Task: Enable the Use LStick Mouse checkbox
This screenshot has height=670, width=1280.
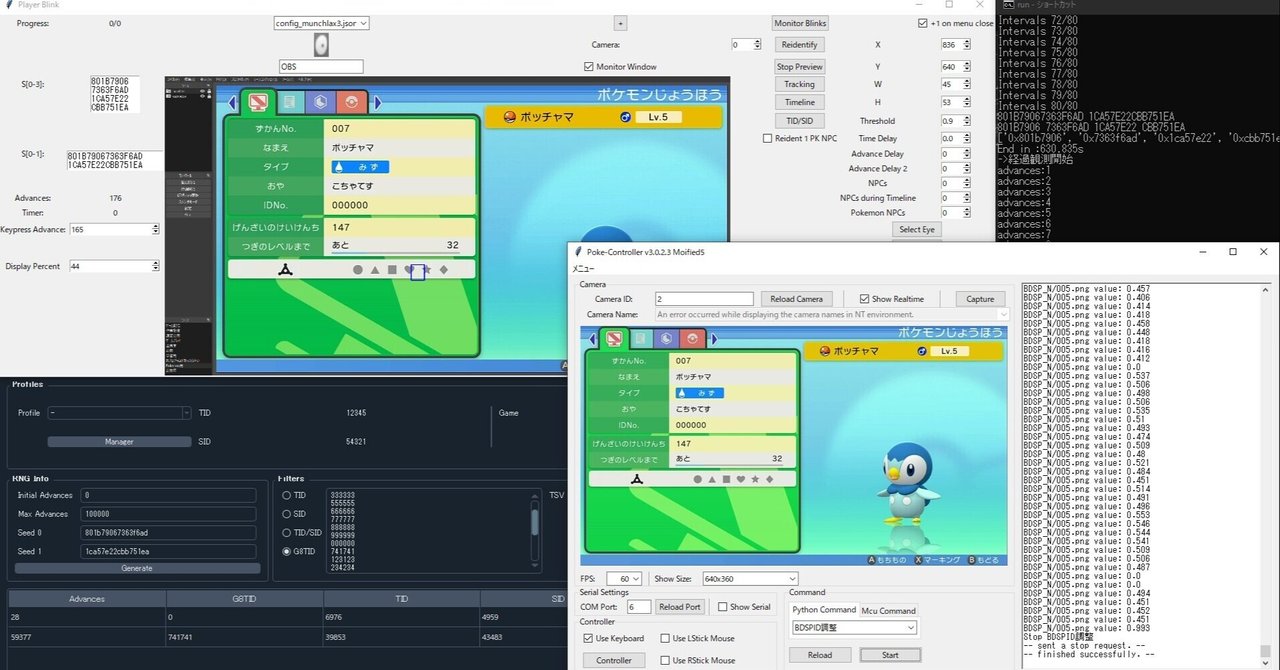Action: coord(667,638)
